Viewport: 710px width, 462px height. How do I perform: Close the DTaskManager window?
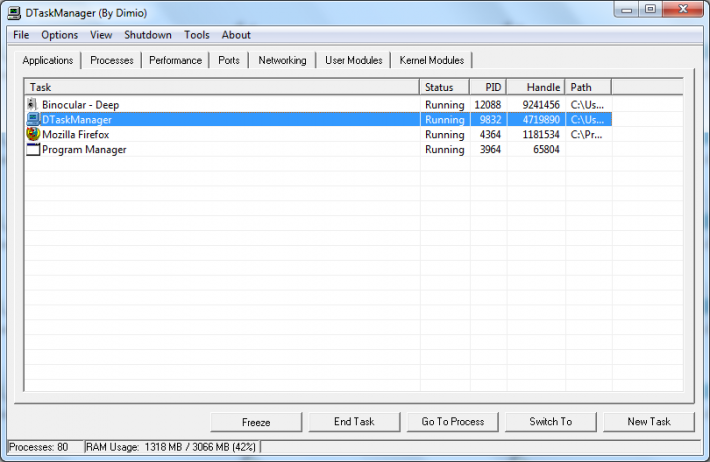click(x=683, y=9)
